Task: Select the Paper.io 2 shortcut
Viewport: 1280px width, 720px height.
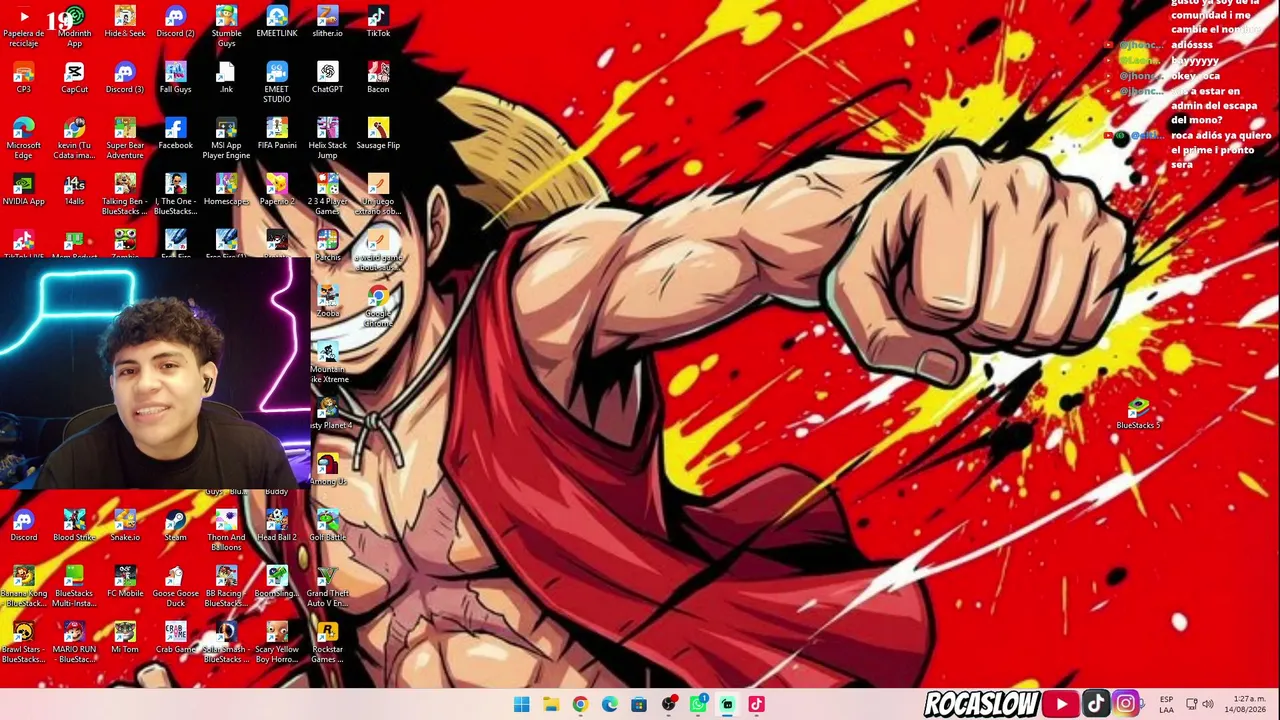Action: click(277, 190)
